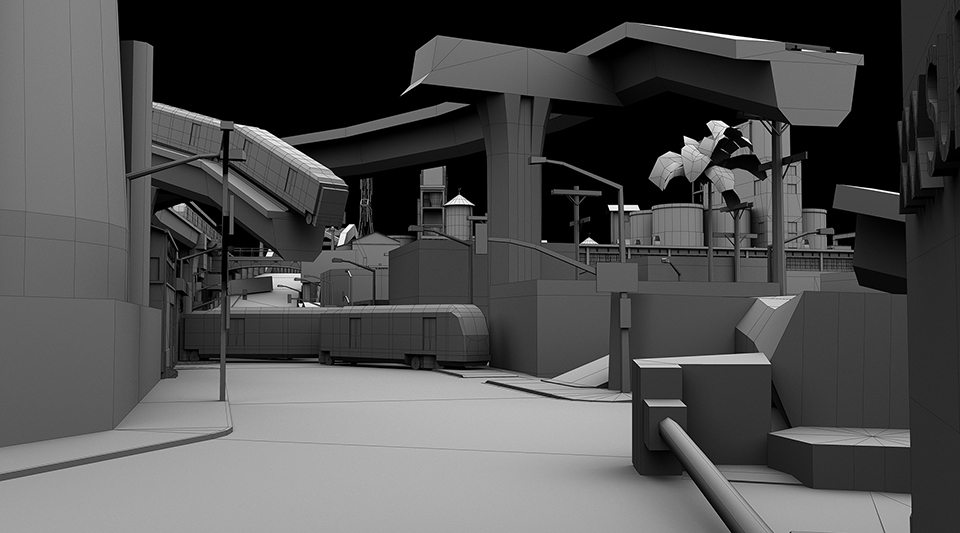The image size is (960, 533).
Task: Click the cone-roofed water tower
Action: [x=458, y=213]
